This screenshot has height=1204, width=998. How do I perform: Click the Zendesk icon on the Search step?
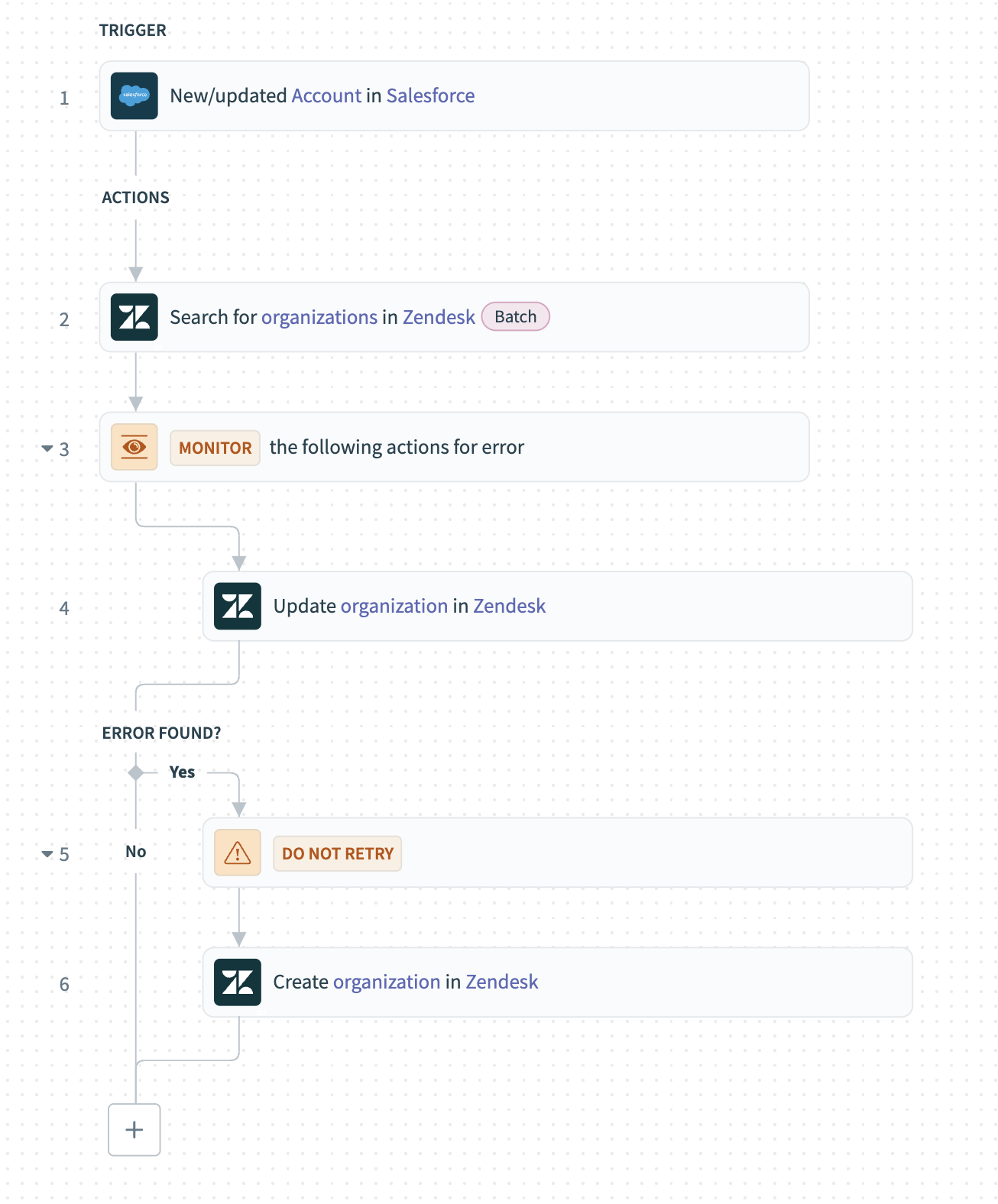tap(134, 318)
